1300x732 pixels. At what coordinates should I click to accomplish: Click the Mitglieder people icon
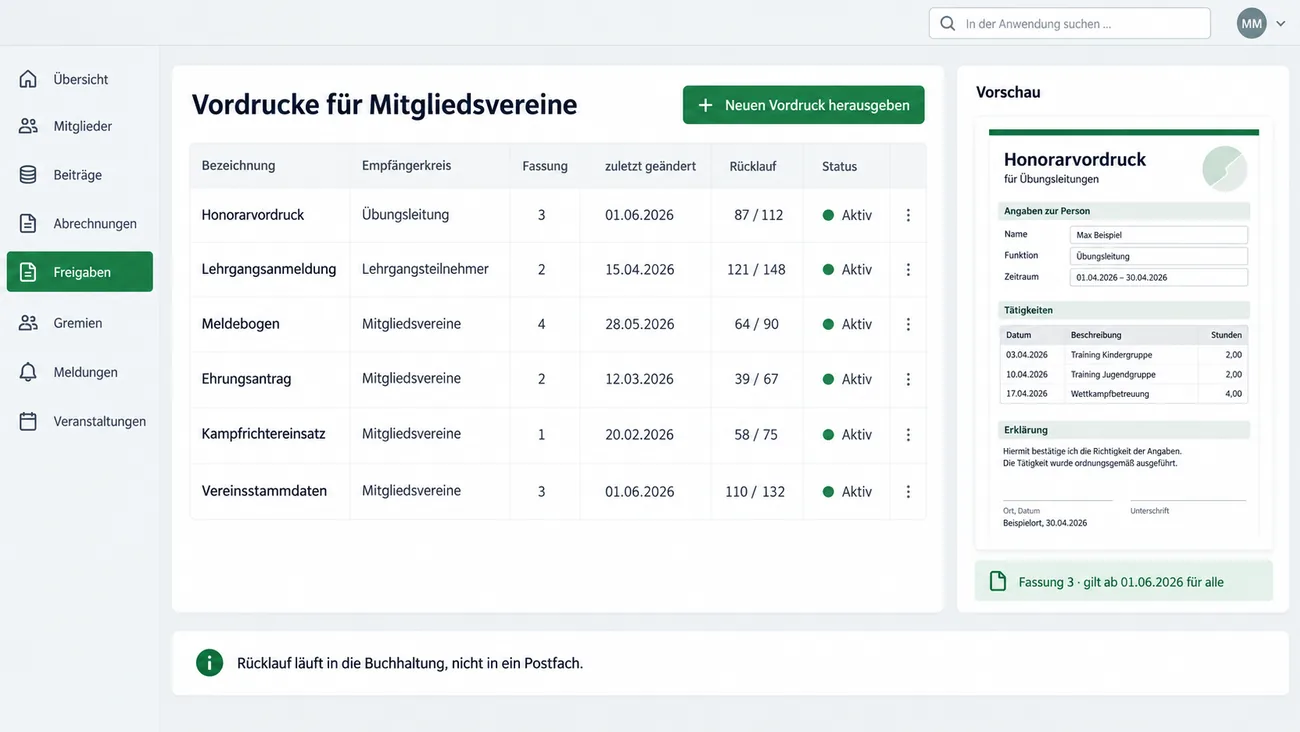click(x=28, y=126)
